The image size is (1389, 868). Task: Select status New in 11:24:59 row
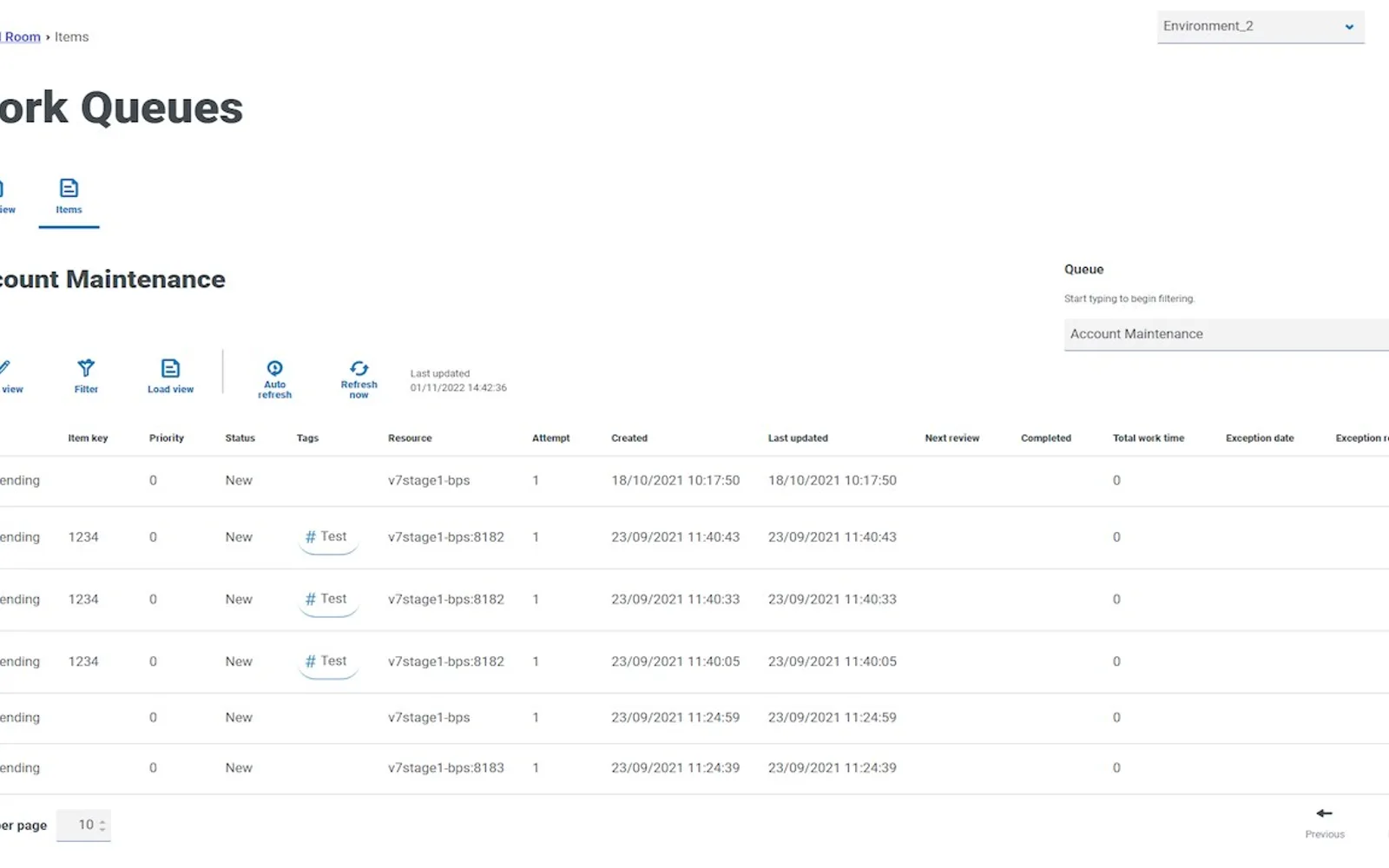[x=239, y=718]
